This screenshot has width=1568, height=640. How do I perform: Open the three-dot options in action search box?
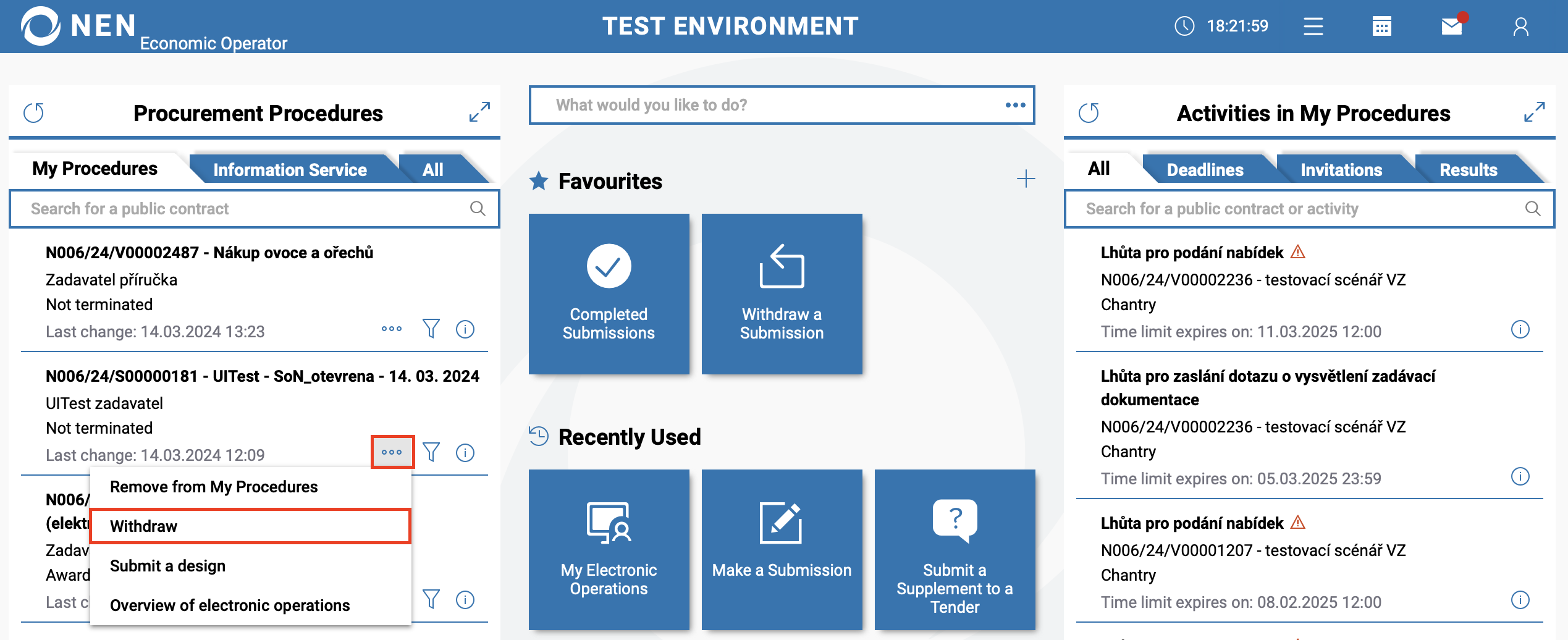coord(1015,105)
